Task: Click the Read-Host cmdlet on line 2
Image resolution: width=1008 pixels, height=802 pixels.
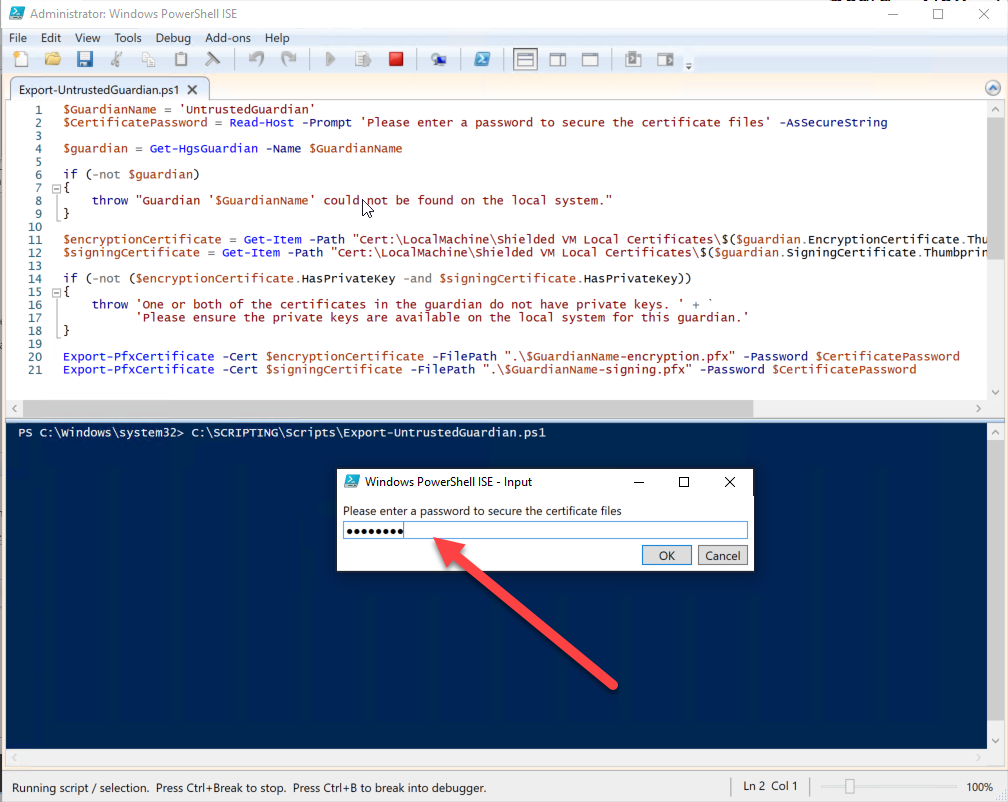Action: [261, 123]
